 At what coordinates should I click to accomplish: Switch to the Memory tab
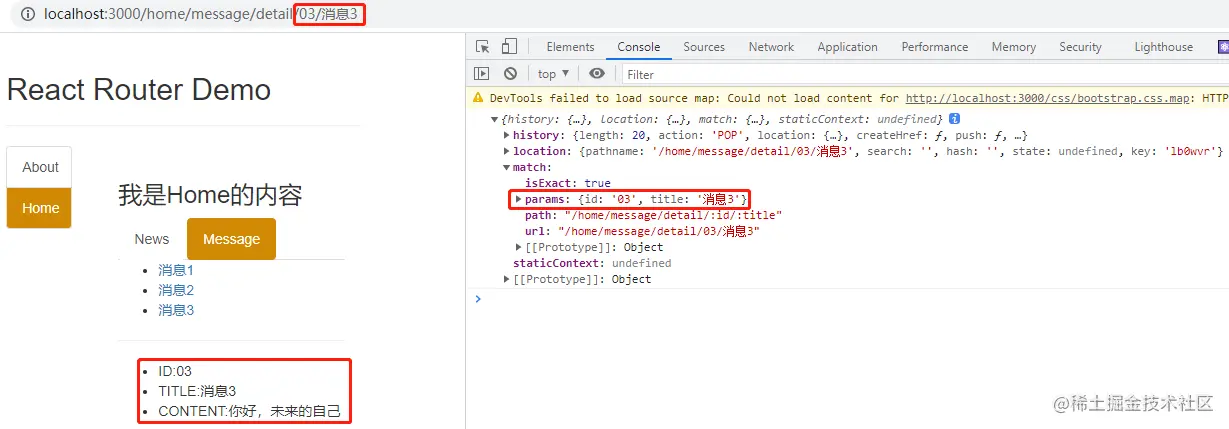point(1014,47)
